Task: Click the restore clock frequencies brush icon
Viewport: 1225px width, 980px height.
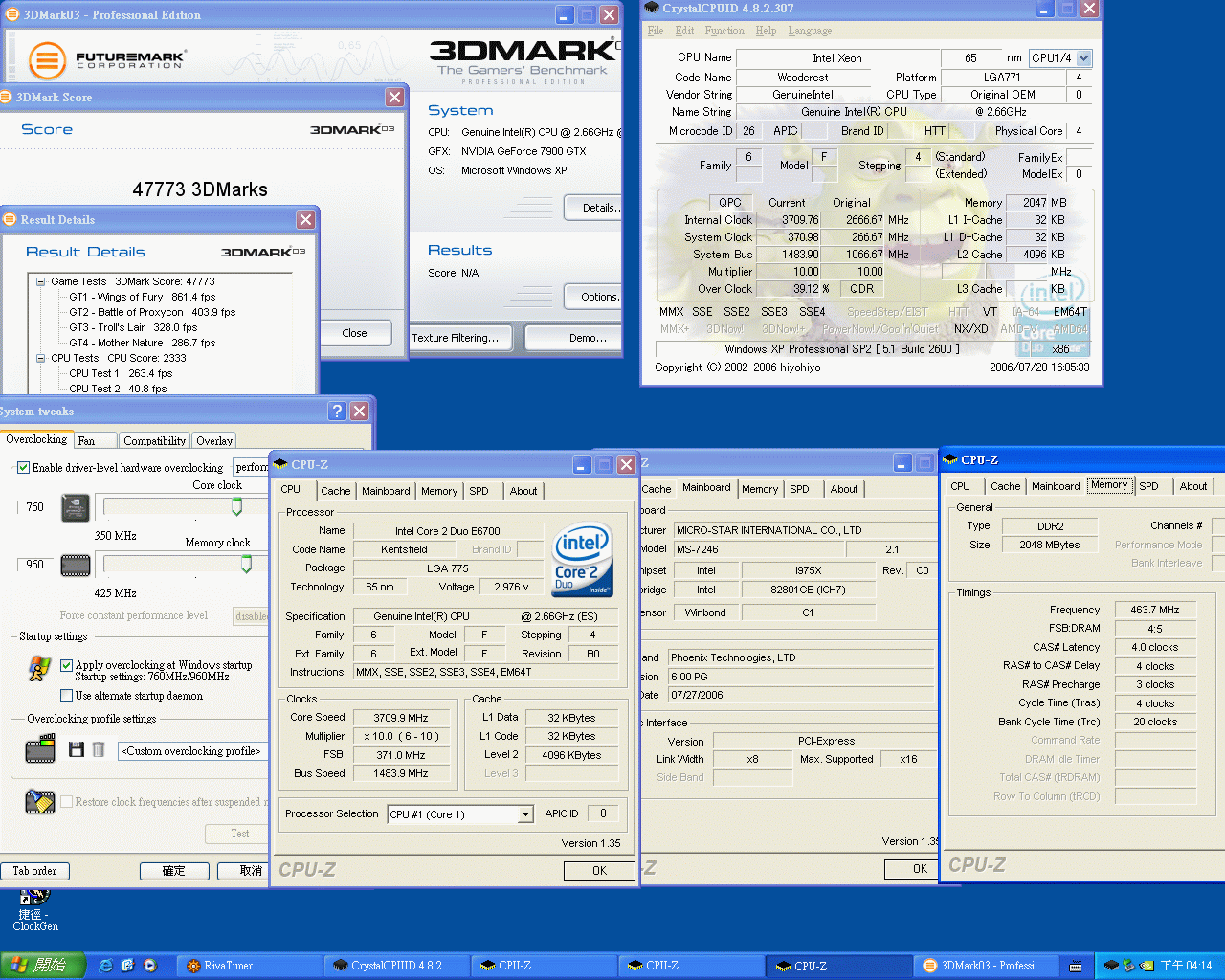Action: click(39, 801)
